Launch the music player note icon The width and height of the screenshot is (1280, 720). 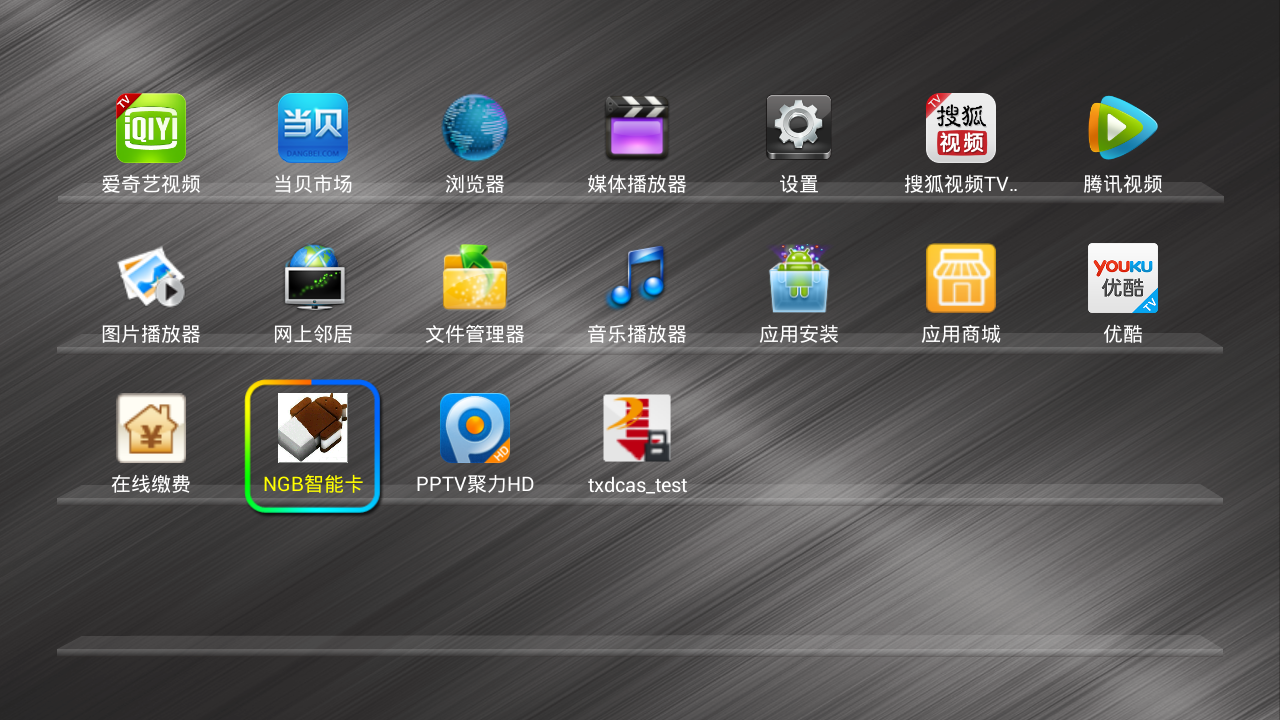point(637,278)
